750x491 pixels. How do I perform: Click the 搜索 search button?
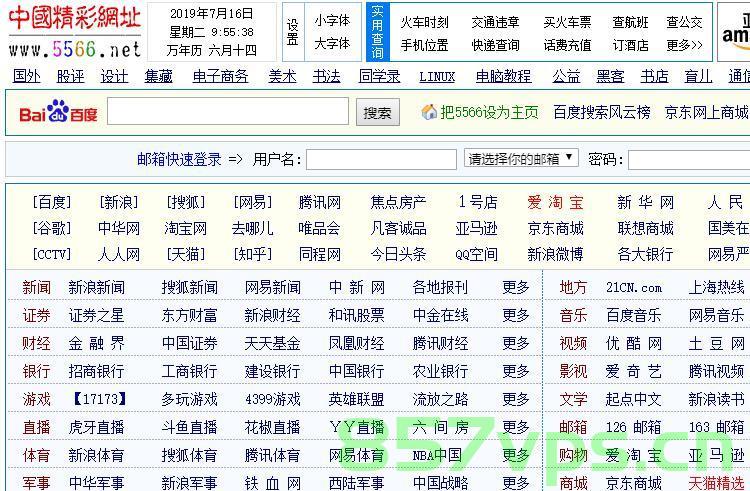(x=377, y=113)
